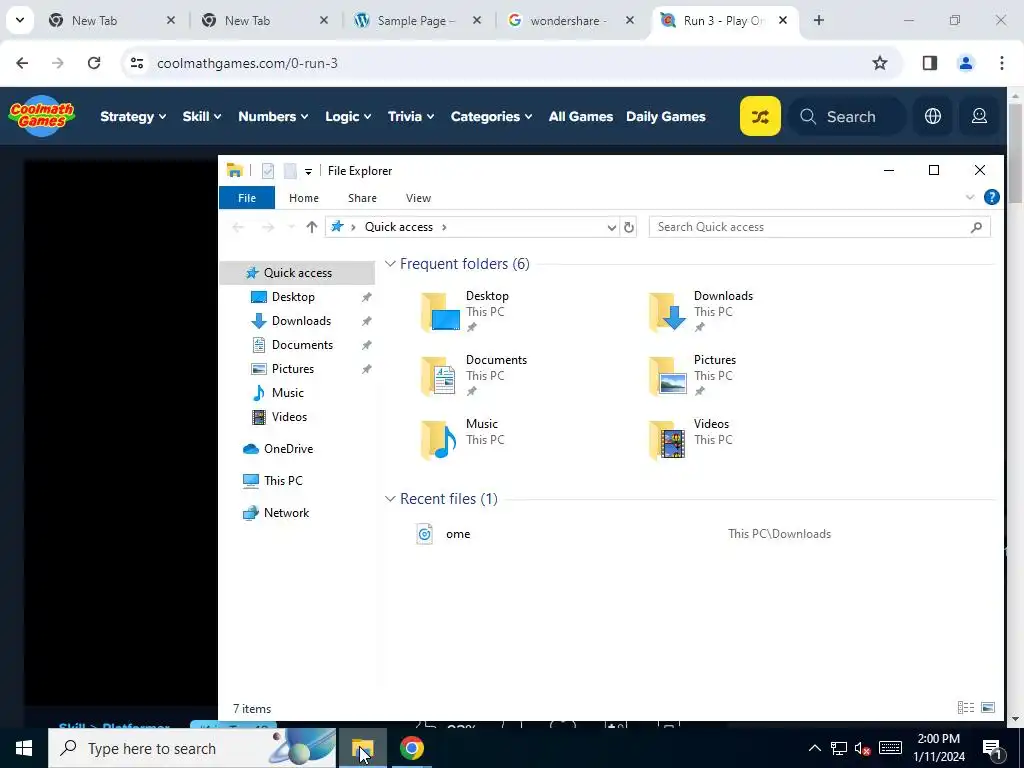Open a new Chrome tab with plus button
The height and width of the screenshot is (768, 1024).
(x=818, y=20)
